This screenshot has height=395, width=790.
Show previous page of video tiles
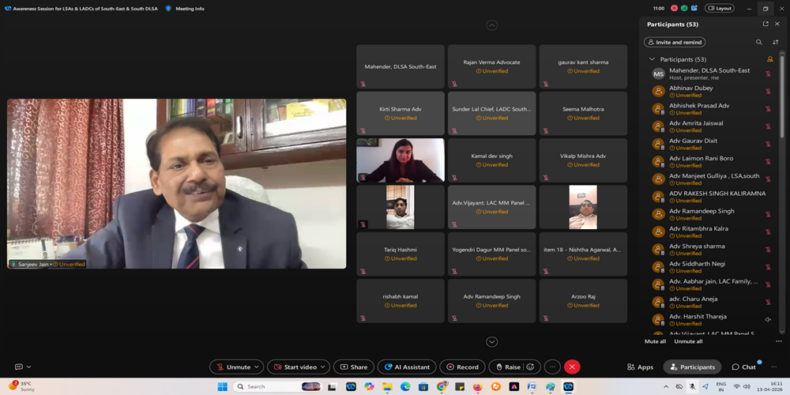[x=492, y=25]
